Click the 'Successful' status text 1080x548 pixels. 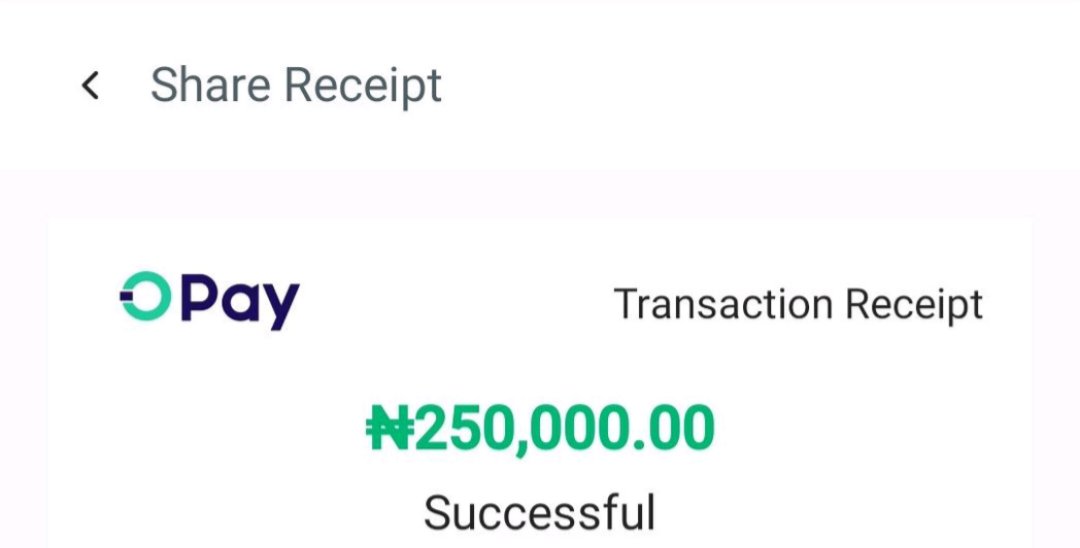[x=539, y=513]
